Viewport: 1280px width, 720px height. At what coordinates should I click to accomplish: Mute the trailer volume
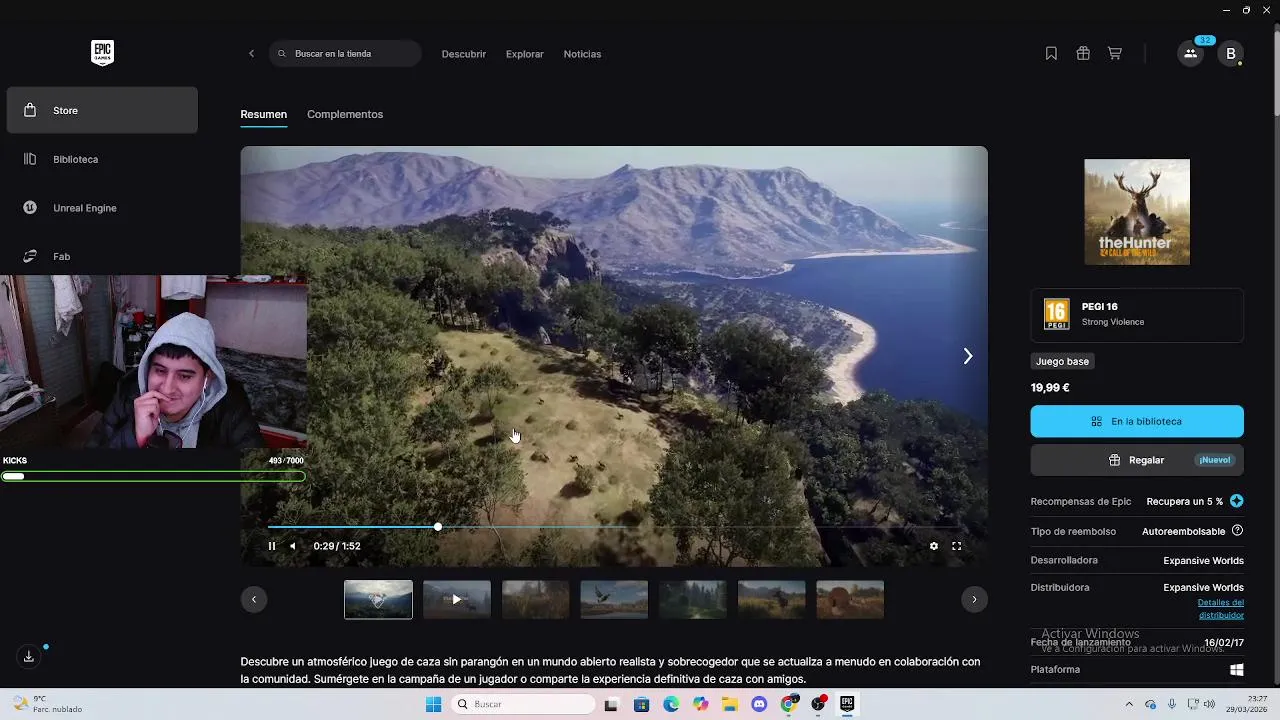coord(292,546)
